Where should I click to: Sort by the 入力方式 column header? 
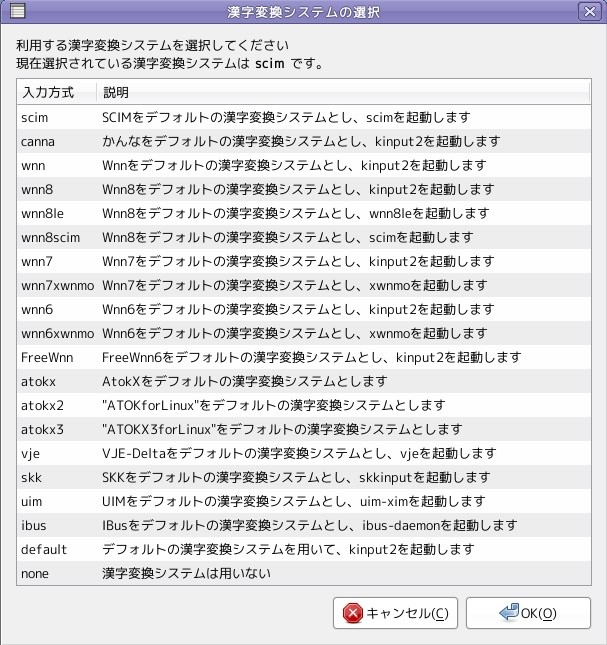pos(57,92)
